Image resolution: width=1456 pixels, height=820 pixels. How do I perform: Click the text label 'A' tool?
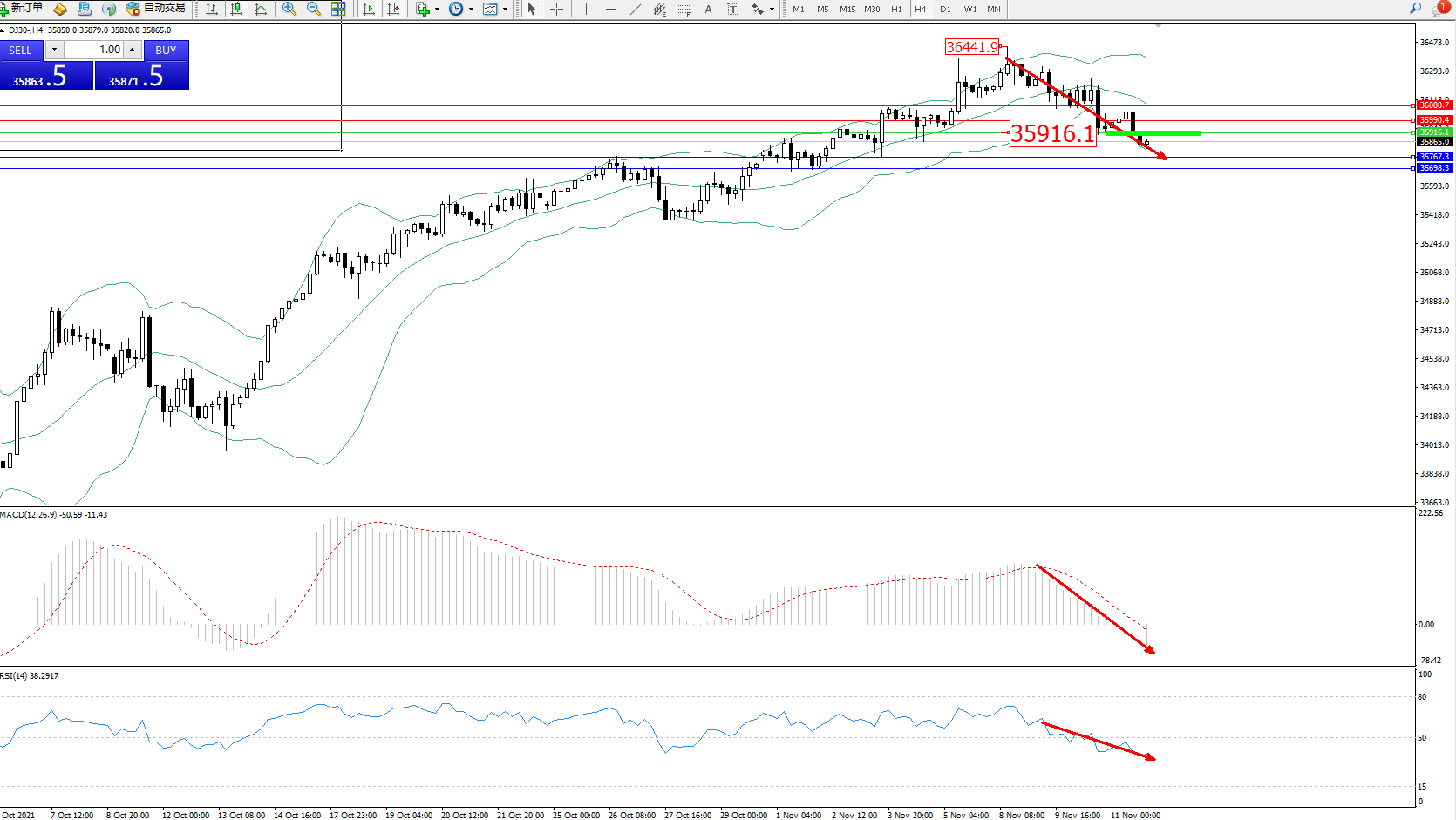tap(708, 9)
